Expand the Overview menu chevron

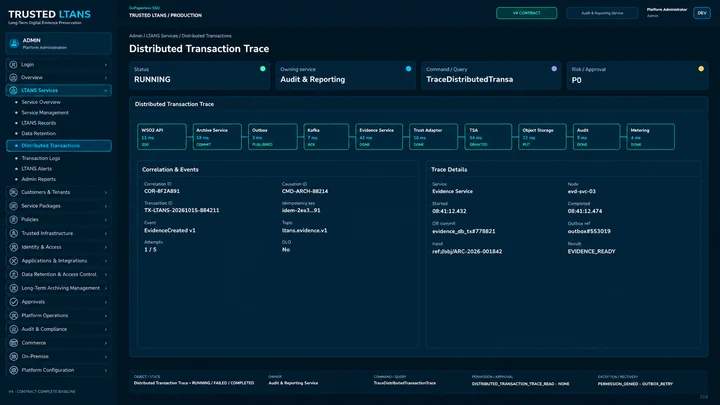click(x=106, y=78)
